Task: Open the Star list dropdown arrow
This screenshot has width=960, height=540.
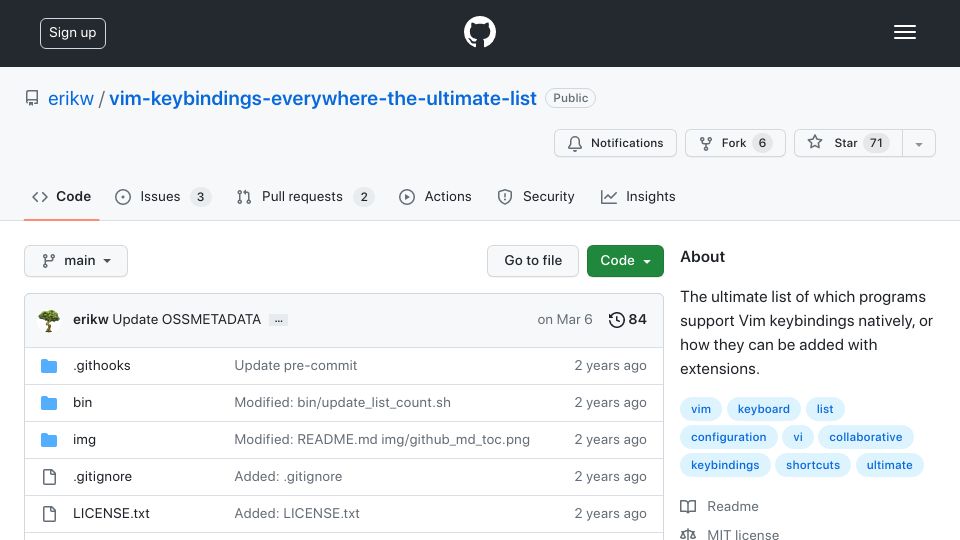Action: pyautogui.click(x=919, y=143)
